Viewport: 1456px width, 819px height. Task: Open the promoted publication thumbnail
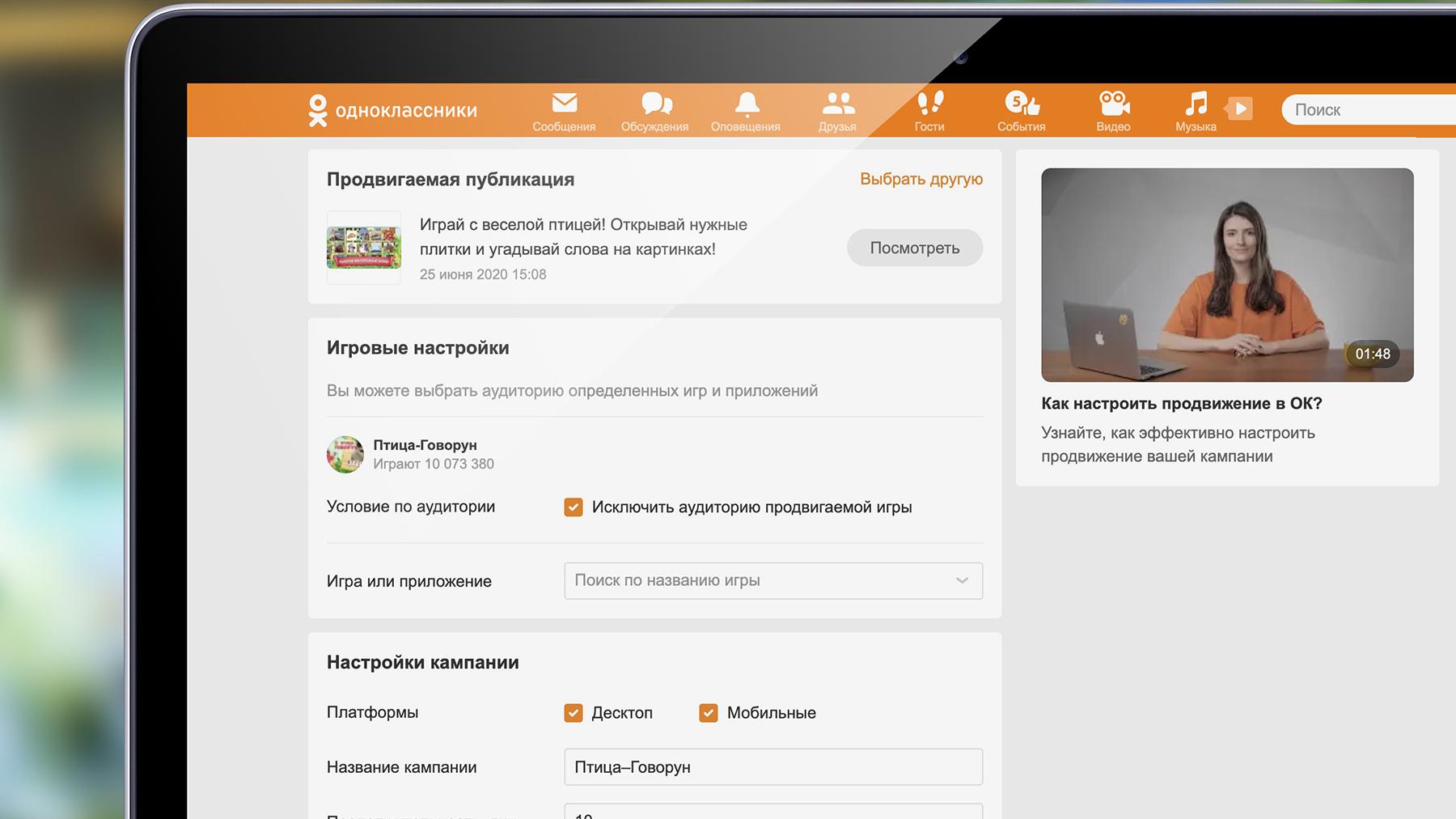tap(364, 248)
